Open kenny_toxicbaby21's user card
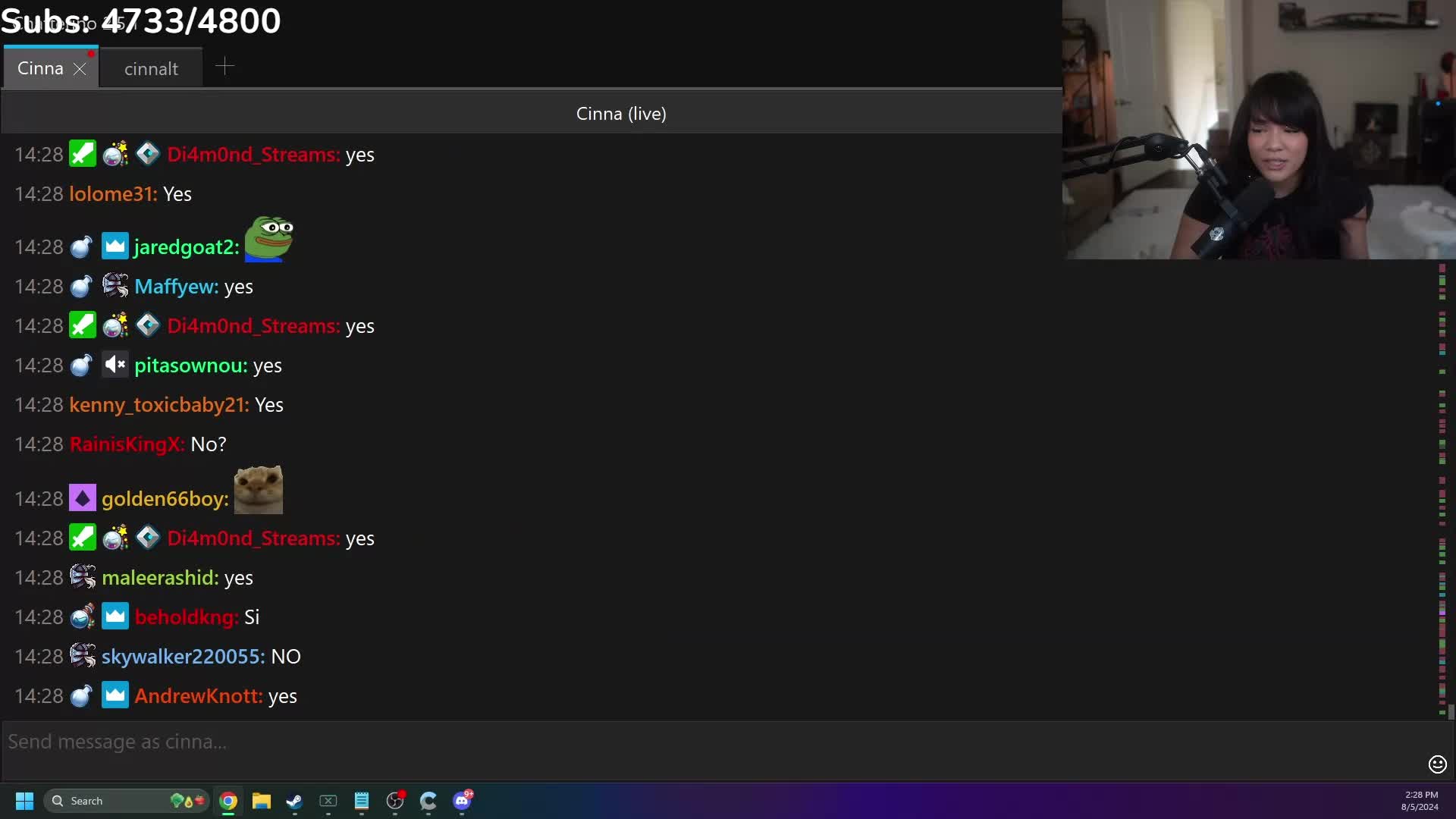This screenshot has height=819, width=1456. 158,404
